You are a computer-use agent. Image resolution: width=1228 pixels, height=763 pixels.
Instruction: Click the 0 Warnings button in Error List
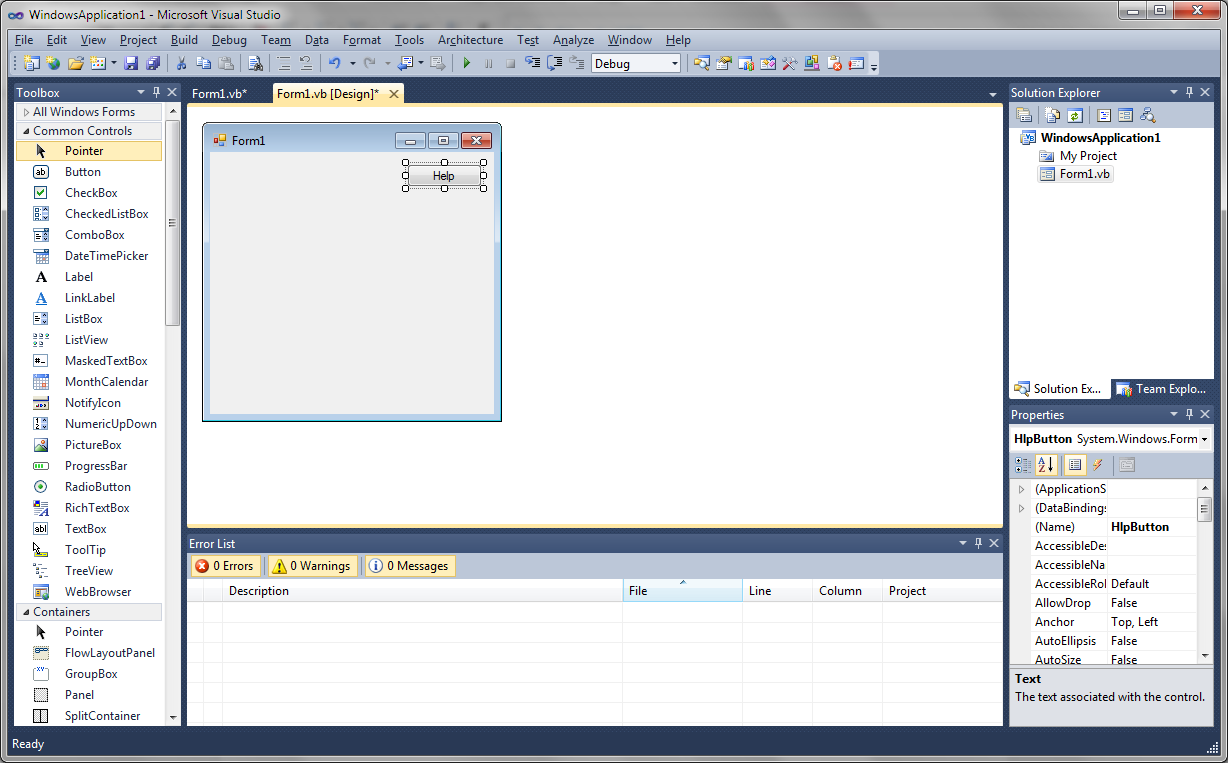(311, 565)
